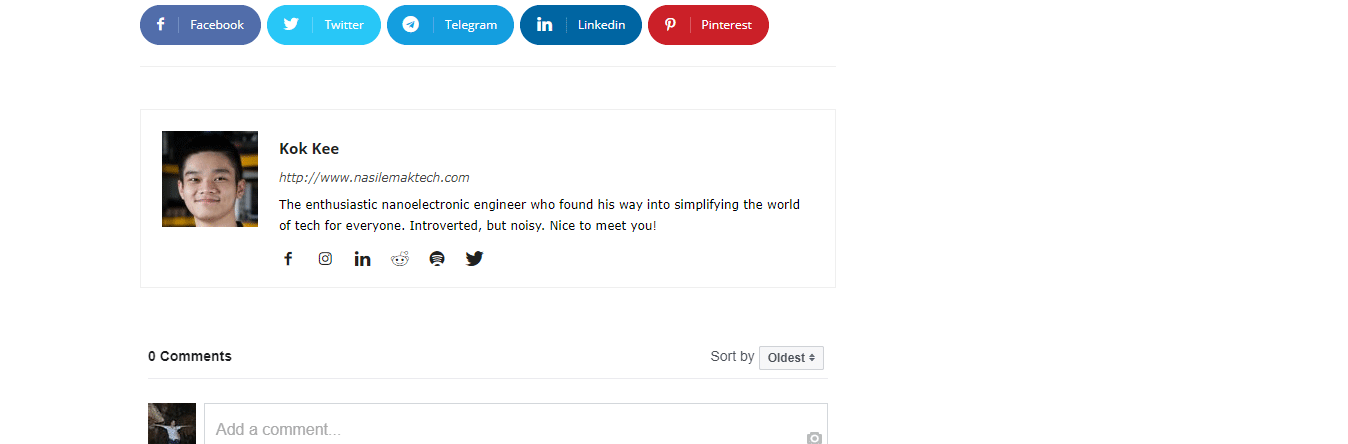1348x444 pixels.
Task: Pin the article on Pinterest
Action: point(708,25)
